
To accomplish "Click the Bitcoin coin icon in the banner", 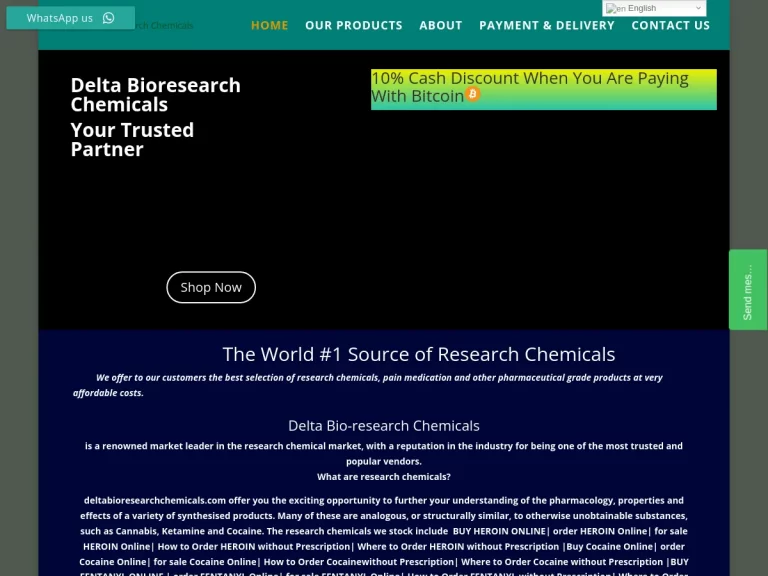I will [x=473, y=94].
